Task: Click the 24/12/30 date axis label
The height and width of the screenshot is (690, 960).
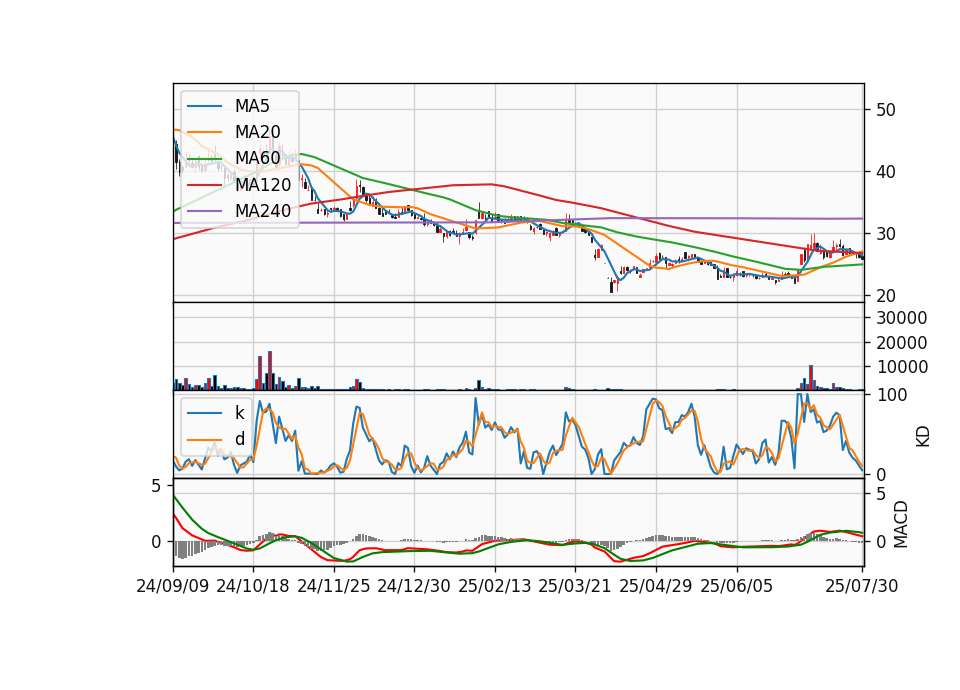Action: point(414,586)
